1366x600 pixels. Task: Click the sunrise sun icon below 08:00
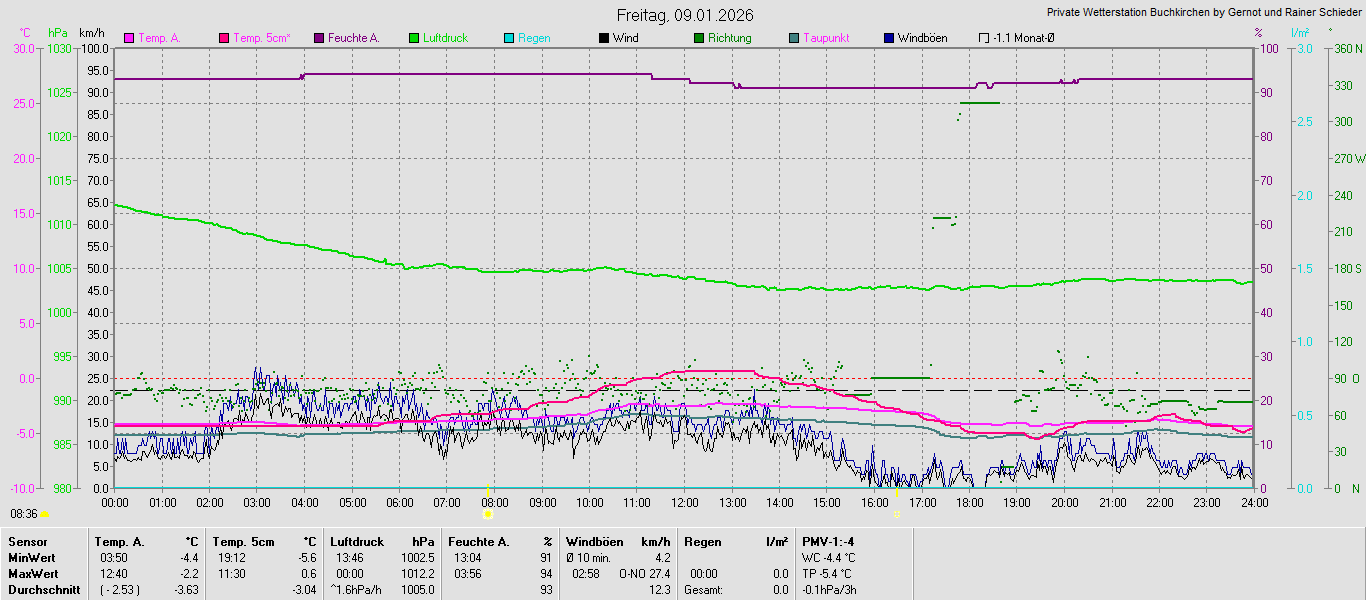click(x=488, y=514)
